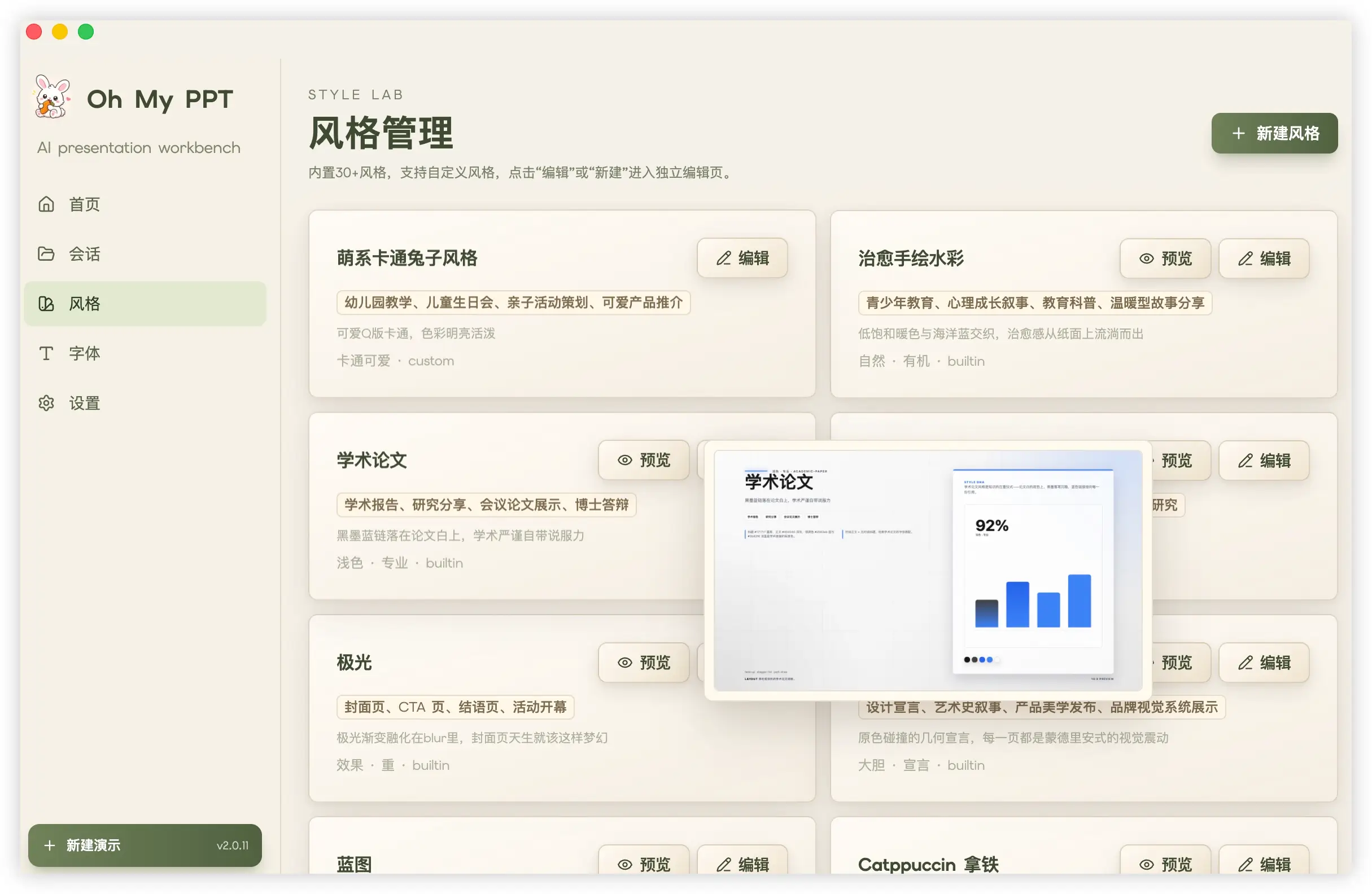Viewport: 1372px width, 894px height.
Task: Close the window with red button
Action: click(34, 32)
